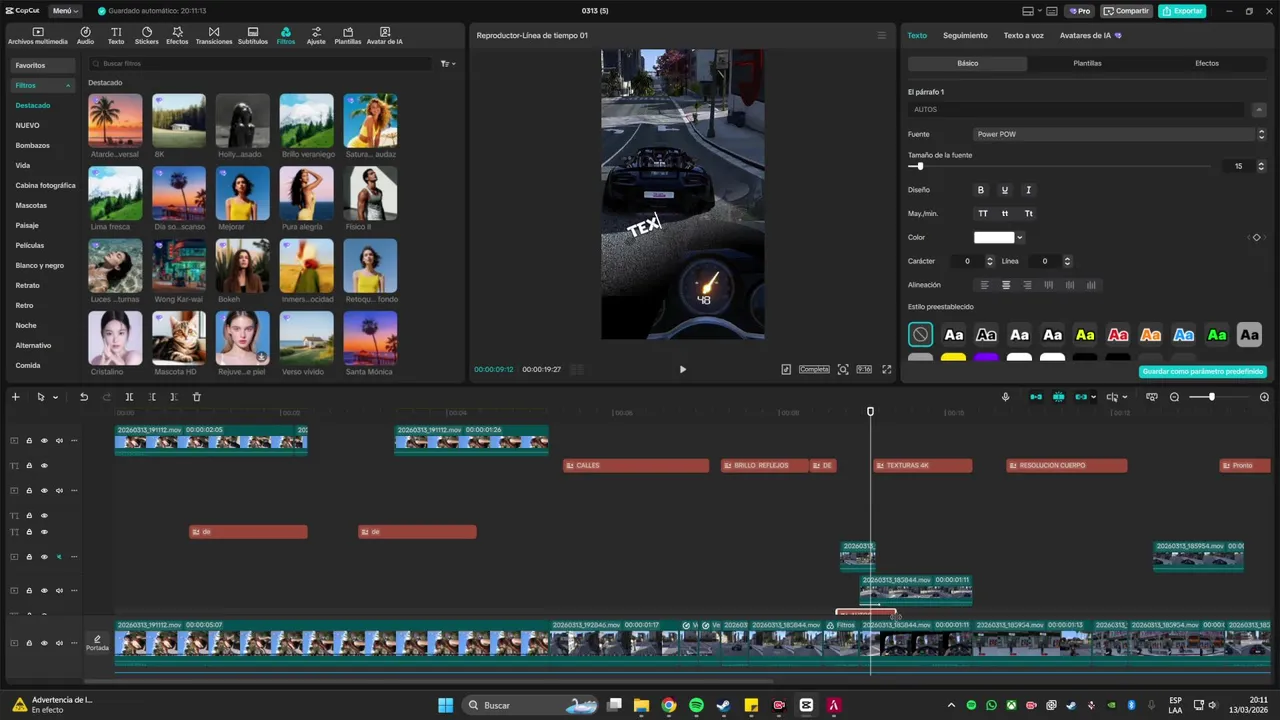
Task: Open the Ajuste panel
Action: pos(316,36)
